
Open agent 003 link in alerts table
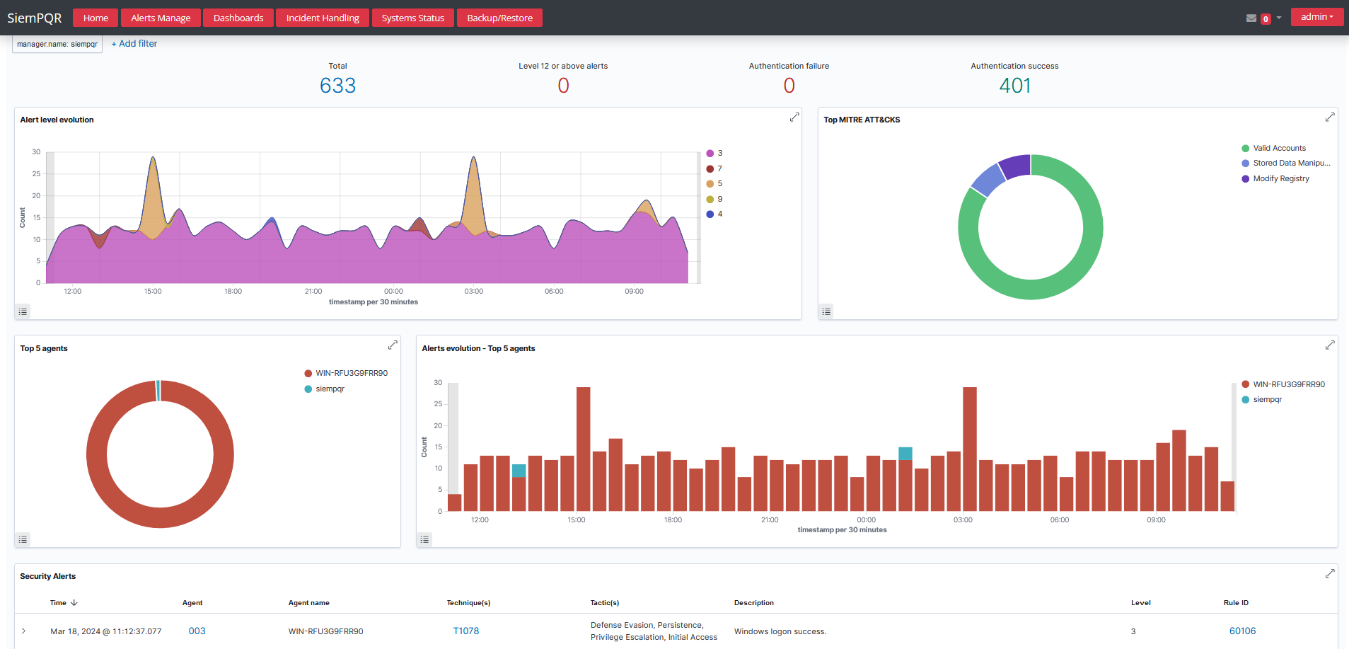click(x=197, y=631)
